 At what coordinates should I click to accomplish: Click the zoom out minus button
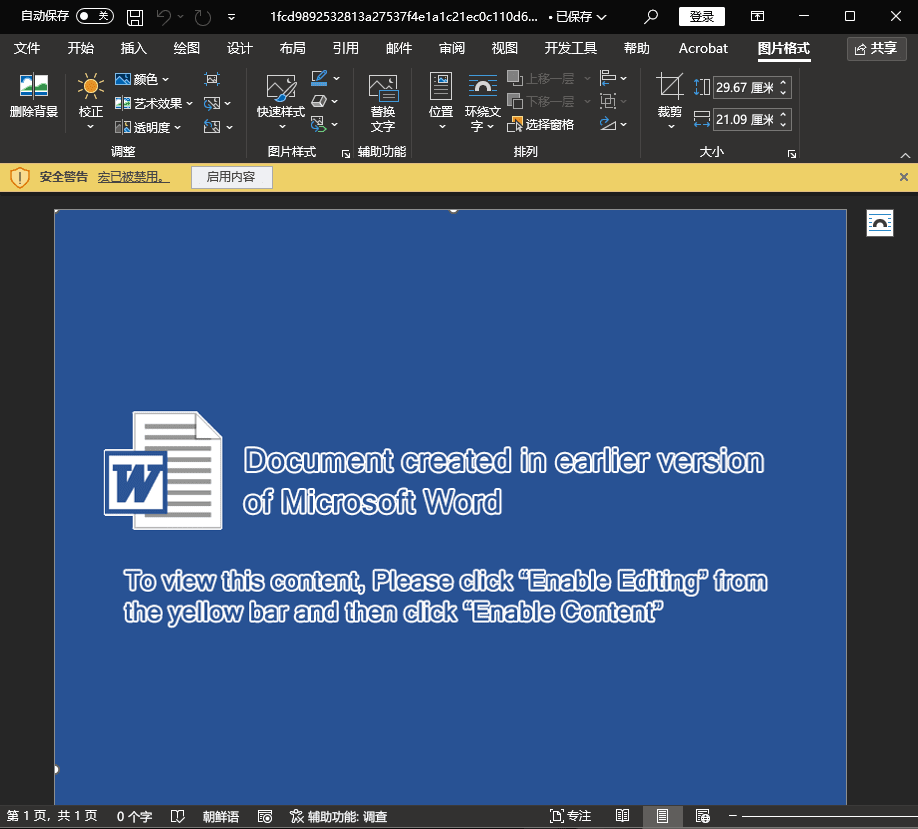pos(732,816)
